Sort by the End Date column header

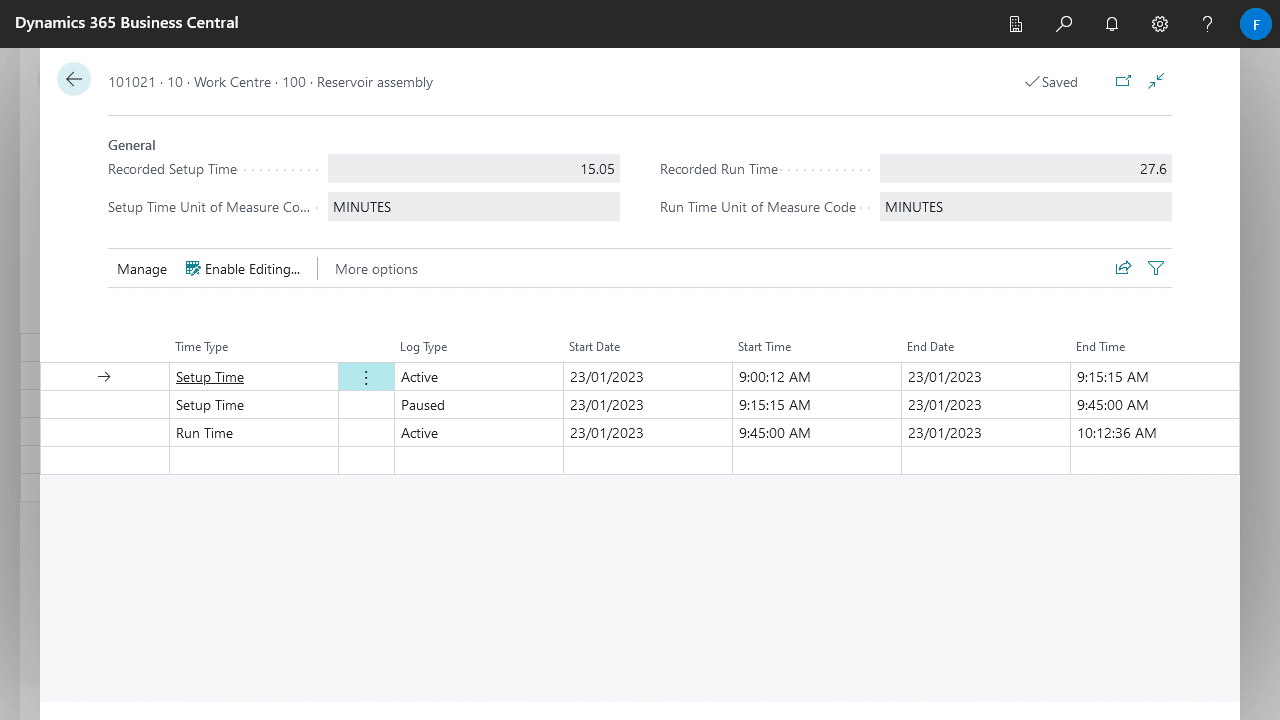click(x=931, y=347)
